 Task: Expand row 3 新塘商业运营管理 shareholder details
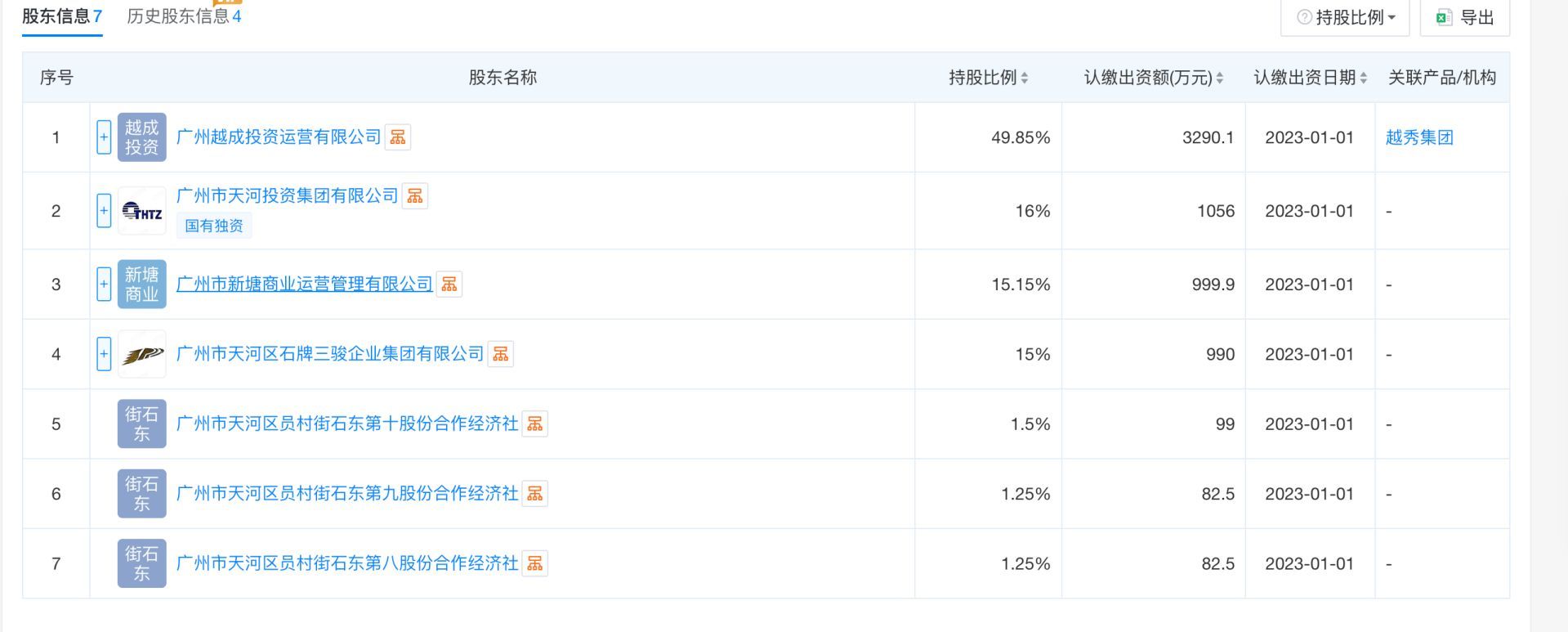click(x=104, y=285)
